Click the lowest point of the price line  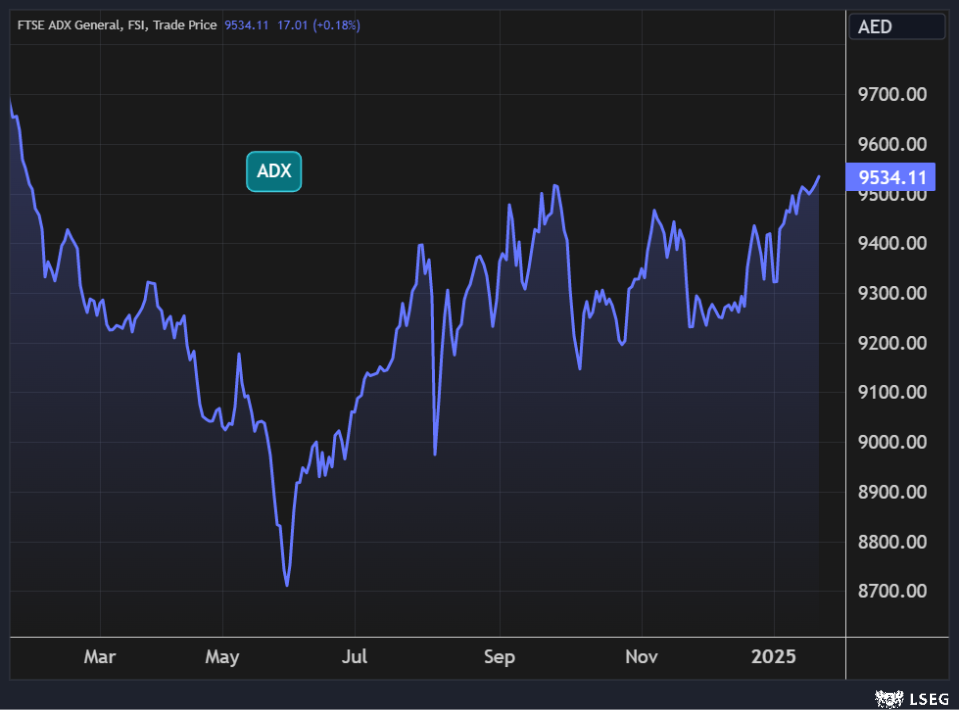coord(287,585)
